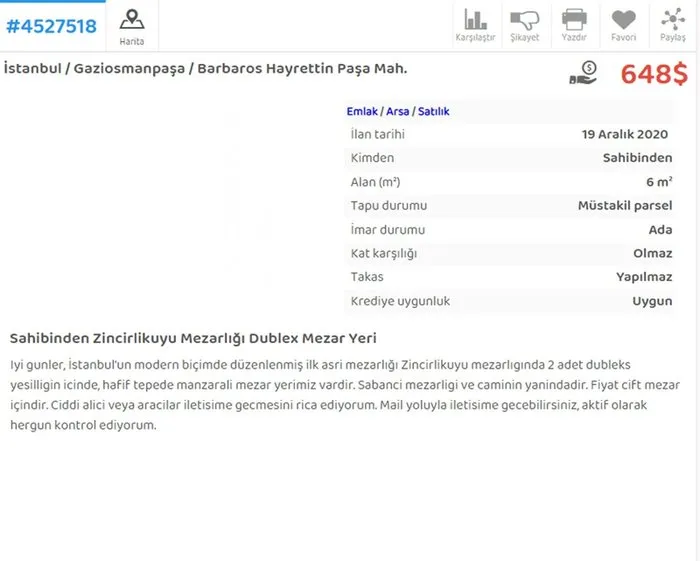Open the Arsa category breadcrumb
The width and height of the screenshot is (700, 561).
(x=397, y=111)
